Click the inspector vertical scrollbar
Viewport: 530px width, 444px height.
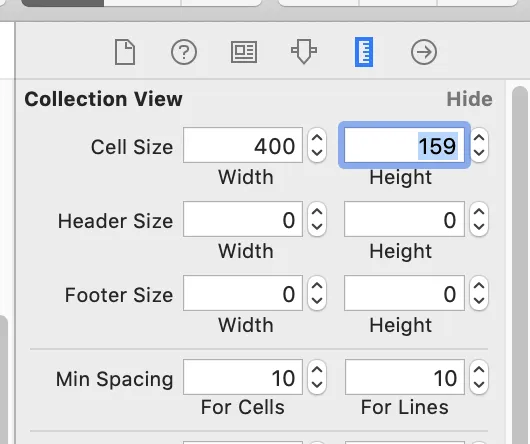pos(520,265)
